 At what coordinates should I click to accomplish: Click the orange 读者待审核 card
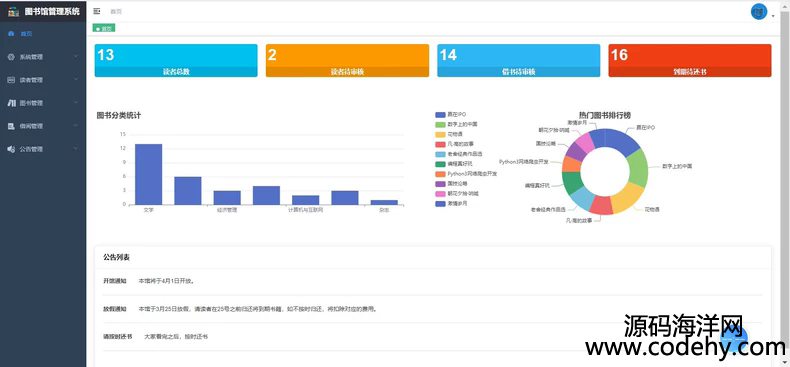pyautogui.click(x=347, y=60)
